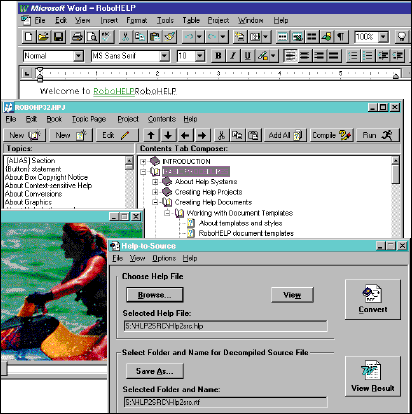The image size is (412, 414).
Task: Click the move left arrow in ROBOHP32 toolbar
Action: pos(185,135)
